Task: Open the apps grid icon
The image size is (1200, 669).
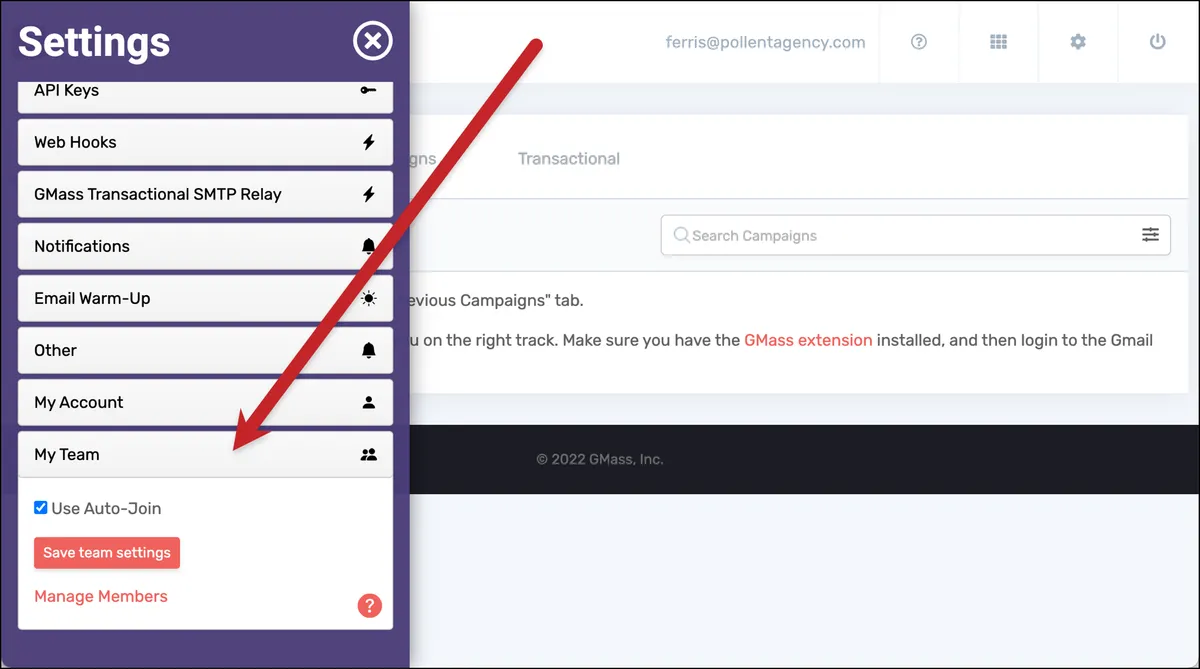Action: (998, 42)
